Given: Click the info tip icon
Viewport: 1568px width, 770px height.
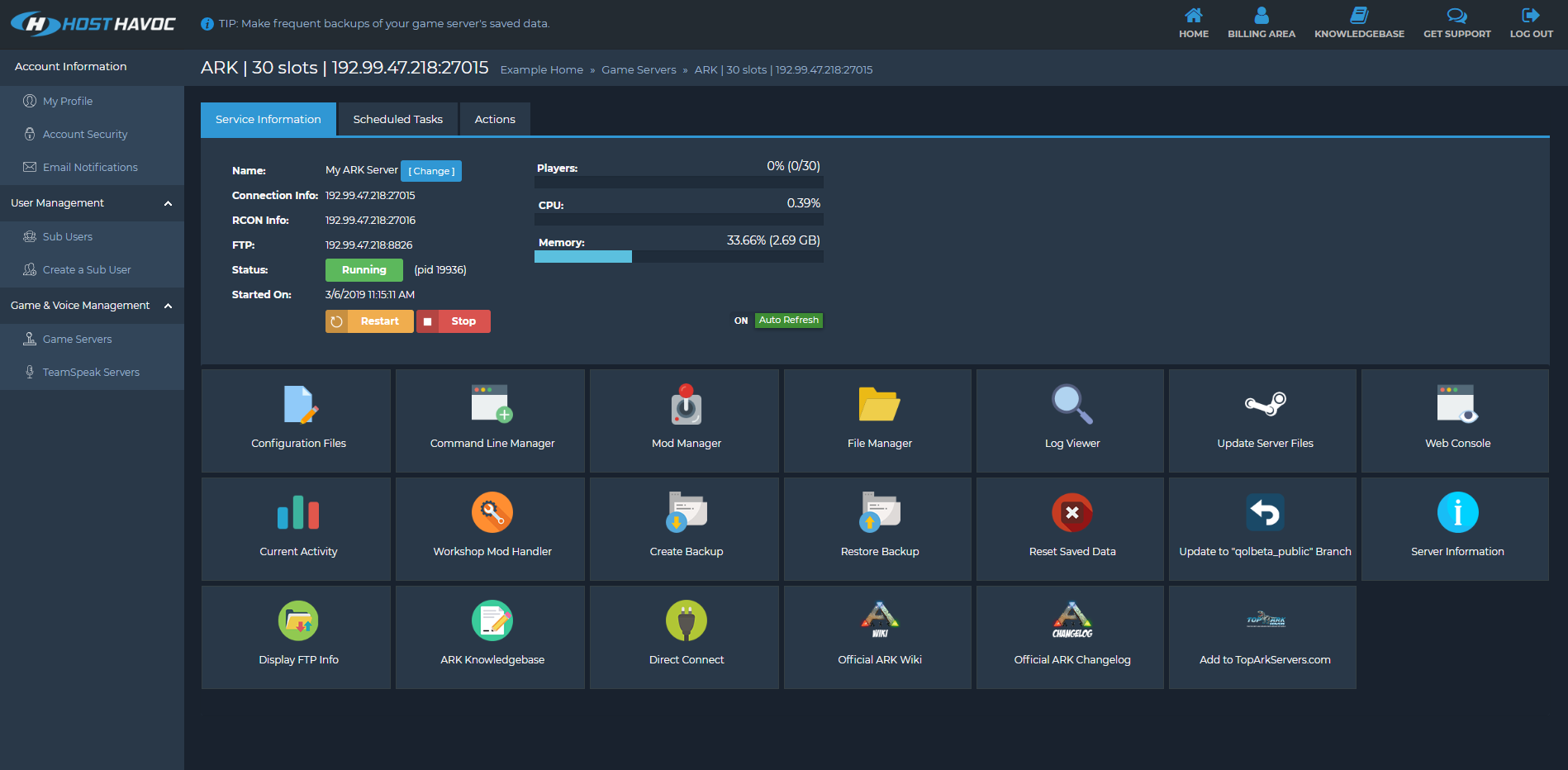Looking at the screenshot, I should (207, 24).
